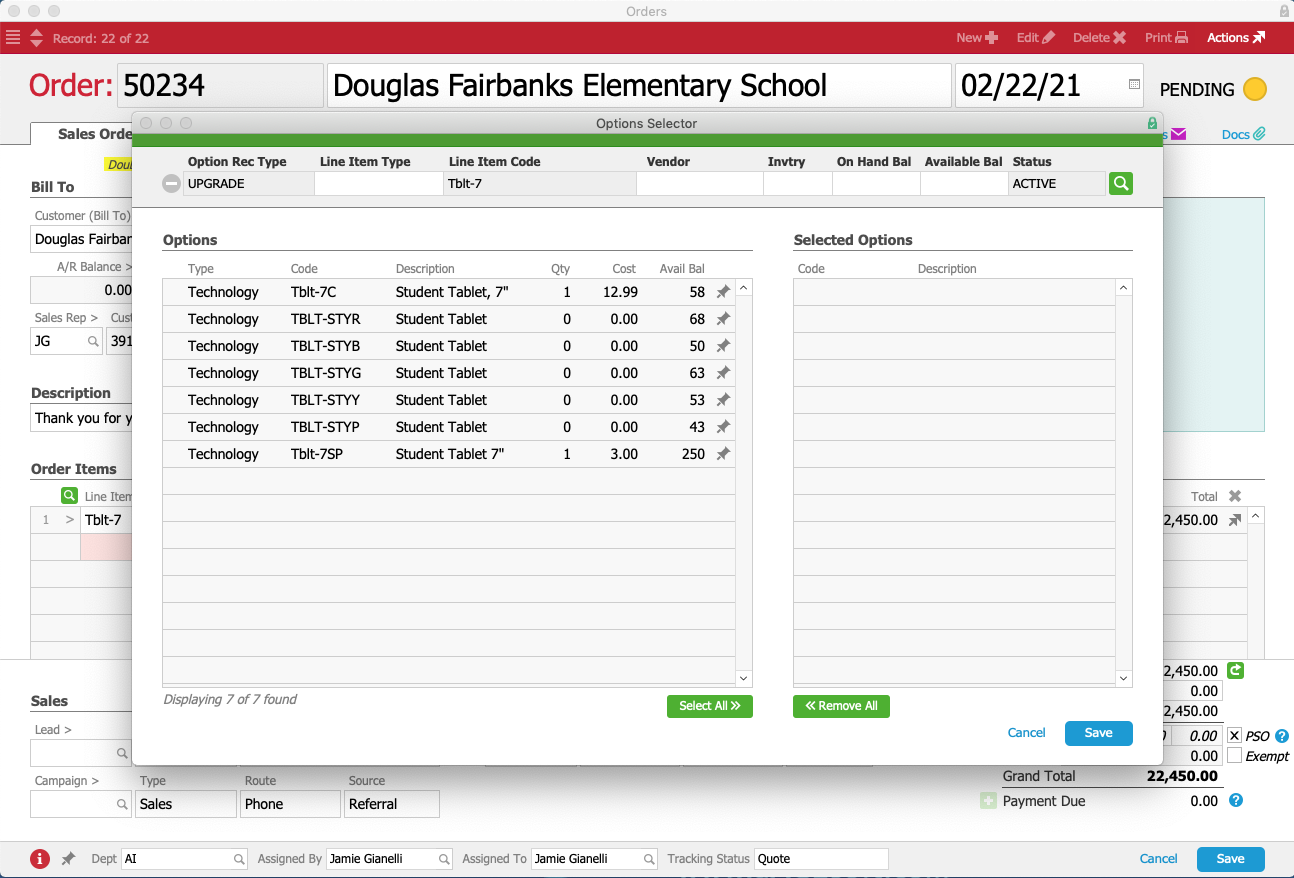
Task: Click Cancel in the Options Selector dialog
Action: click(x=1026, y=733)
